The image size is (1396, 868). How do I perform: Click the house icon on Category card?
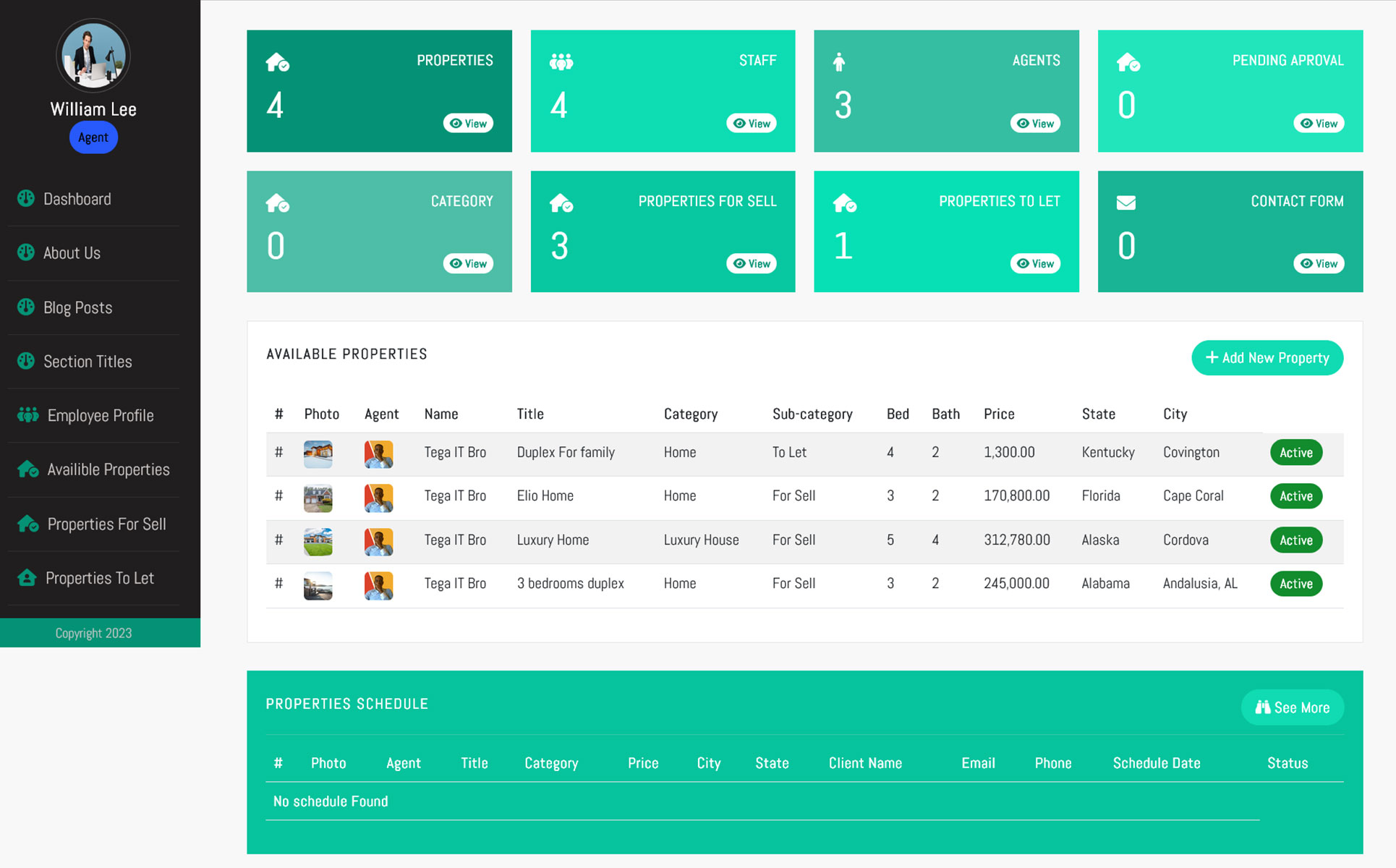click(277, 203)
